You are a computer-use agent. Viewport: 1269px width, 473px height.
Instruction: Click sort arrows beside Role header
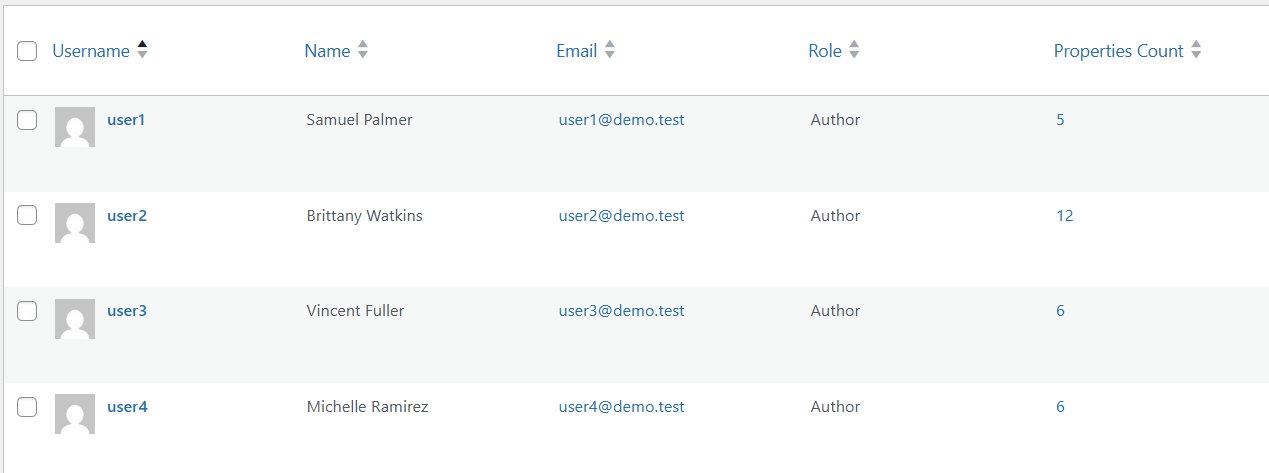point(854,50)
